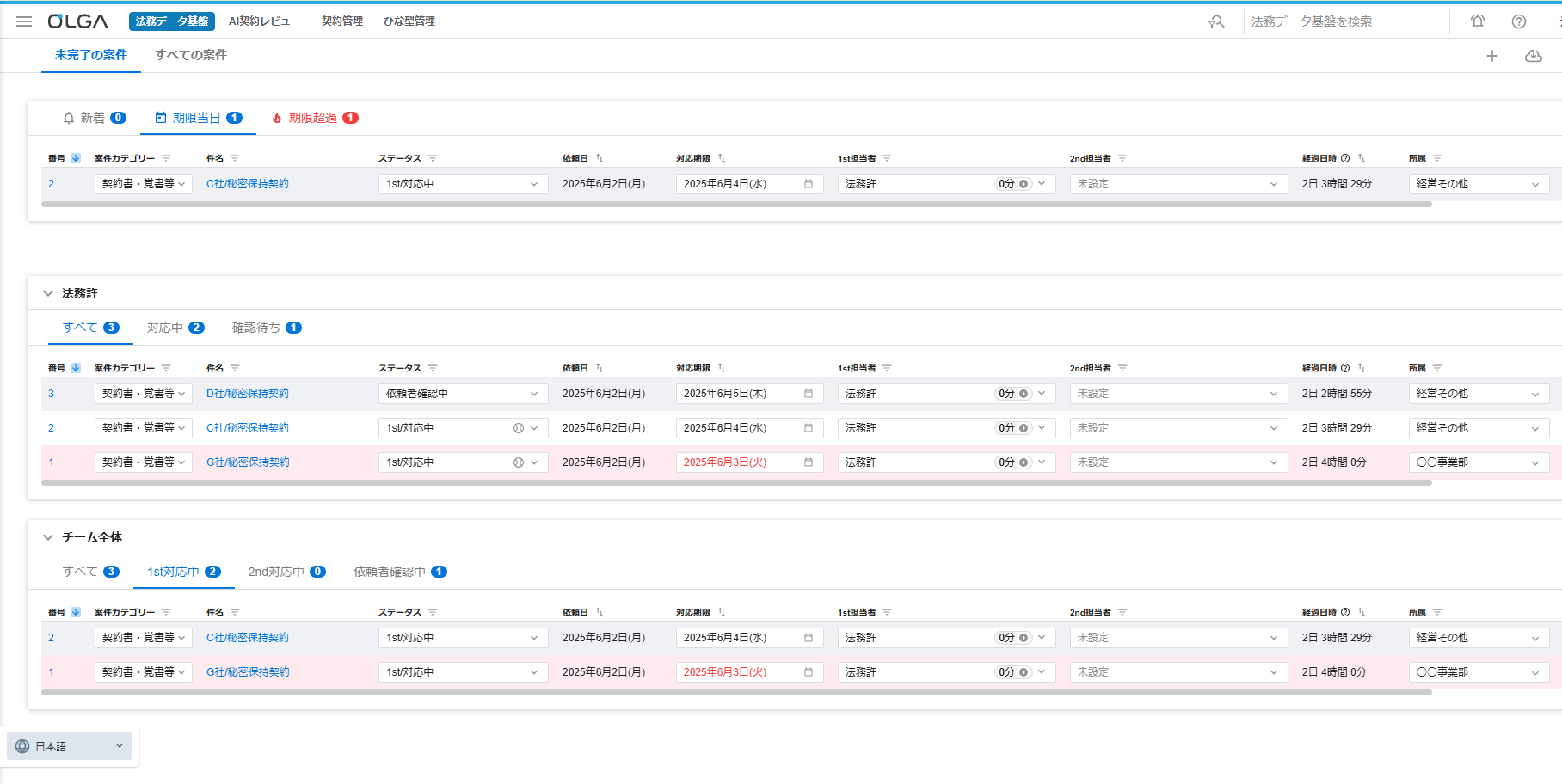Filter 2nd担当者 column in 法務許 section table
Viewport: 1562px width, 784px height.
(1122, 368)
